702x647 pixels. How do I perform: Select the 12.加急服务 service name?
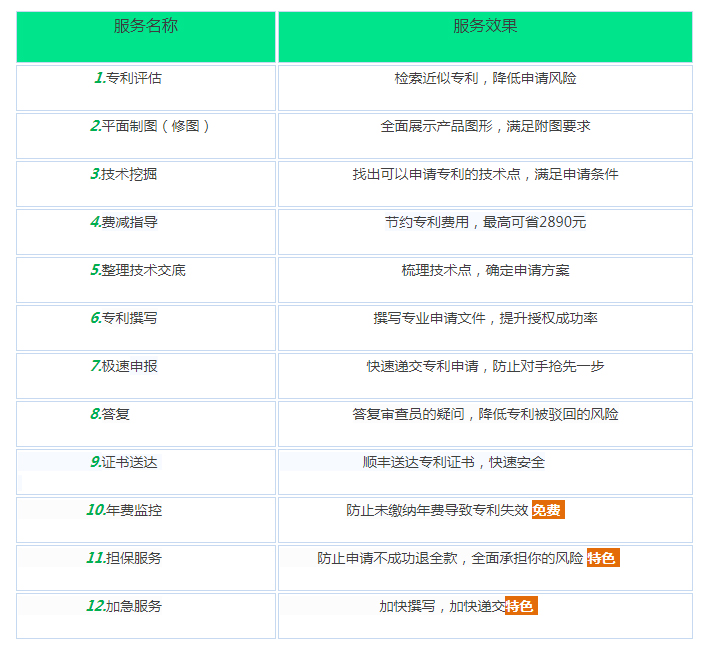coord(124,606)
